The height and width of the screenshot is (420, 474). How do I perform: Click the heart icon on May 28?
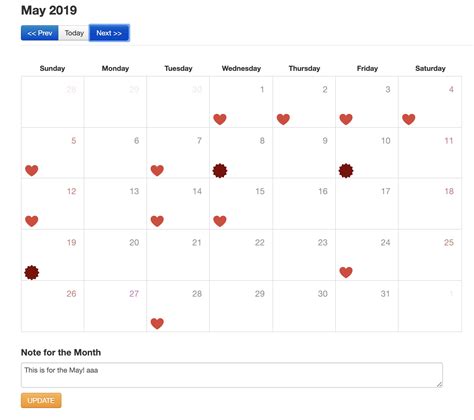pyautogui.click(x=157, y=323)
